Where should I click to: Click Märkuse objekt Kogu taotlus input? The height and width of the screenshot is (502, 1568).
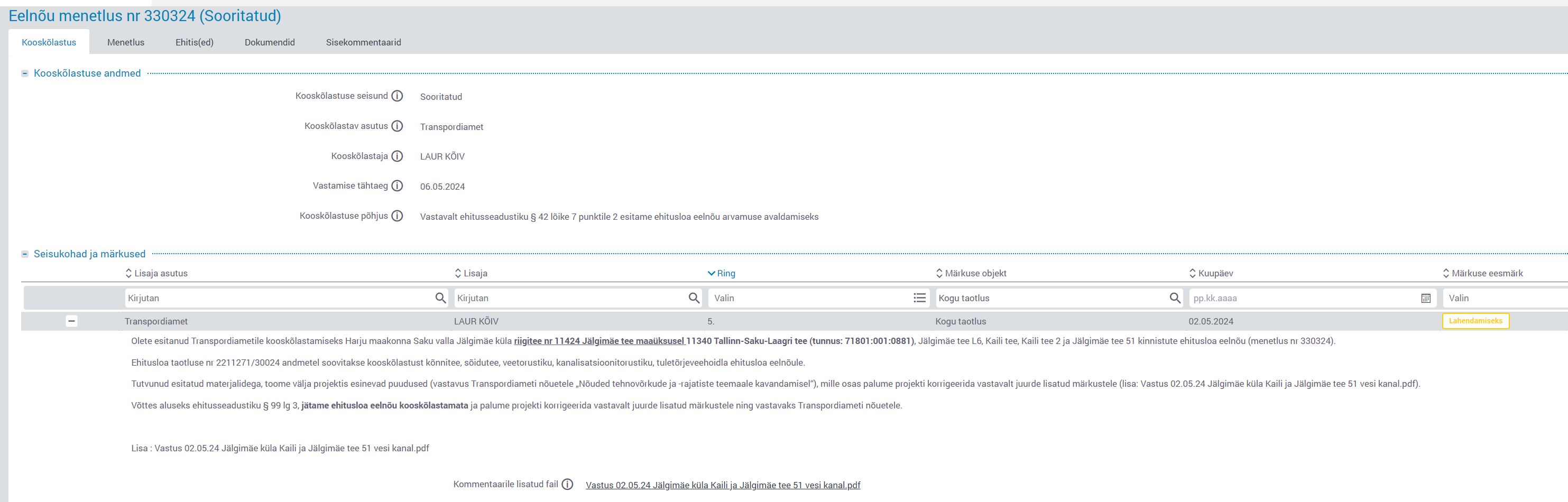[1059, 298]
